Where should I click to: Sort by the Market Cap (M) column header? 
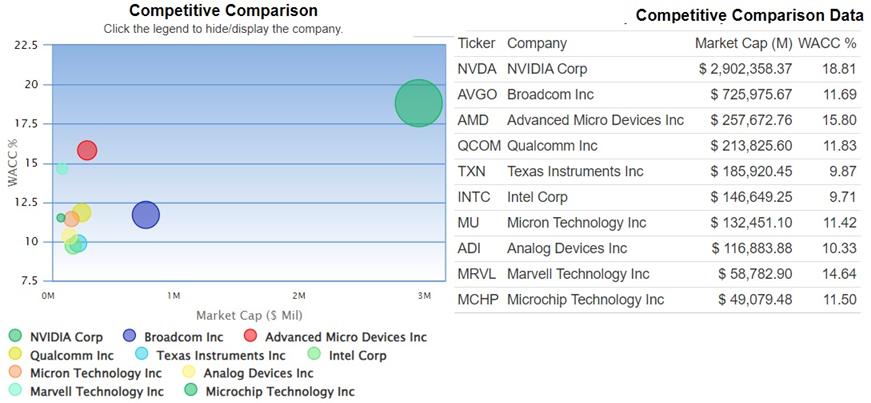pyautogui.click(x=742, y=44)
